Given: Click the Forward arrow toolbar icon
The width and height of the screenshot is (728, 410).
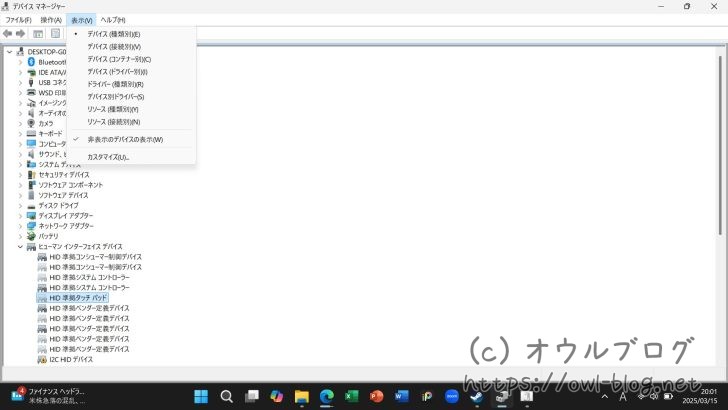Looking at the screenshot, I should pyautogui.click(x=20, y=33).
